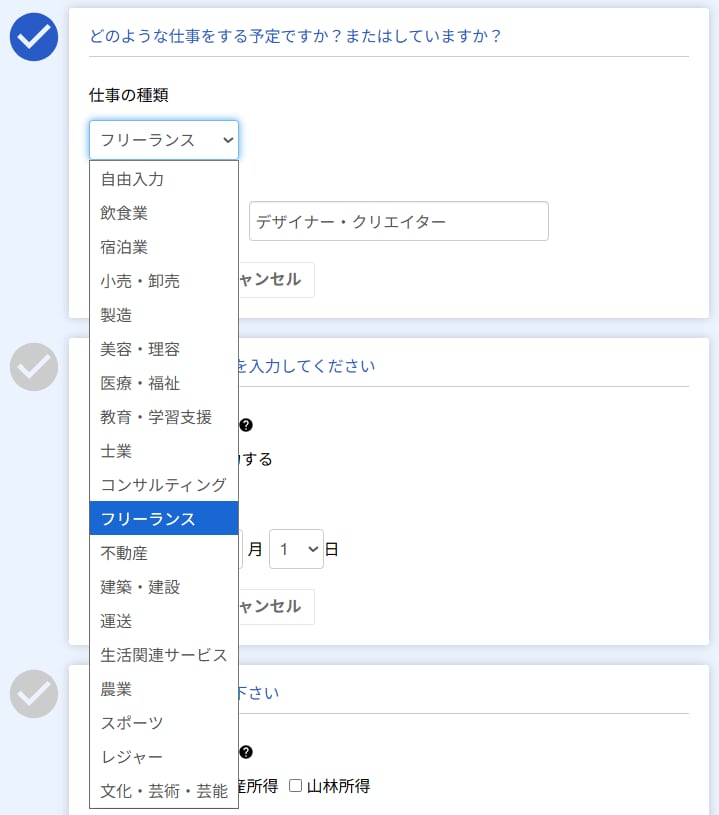Select highlighted フリーランス option
The width and height of the screenshot is (719, 815).
(164, 519)
